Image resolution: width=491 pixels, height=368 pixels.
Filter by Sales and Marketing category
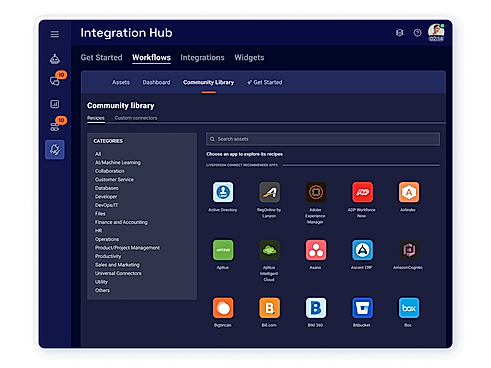(x=117, y=265)
